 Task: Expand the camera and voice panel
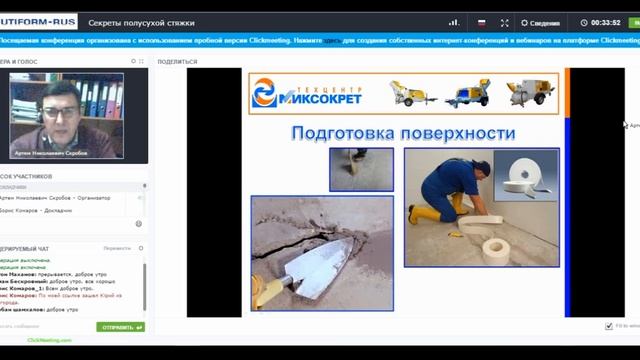pyautogui.click(x=141, y=61)
